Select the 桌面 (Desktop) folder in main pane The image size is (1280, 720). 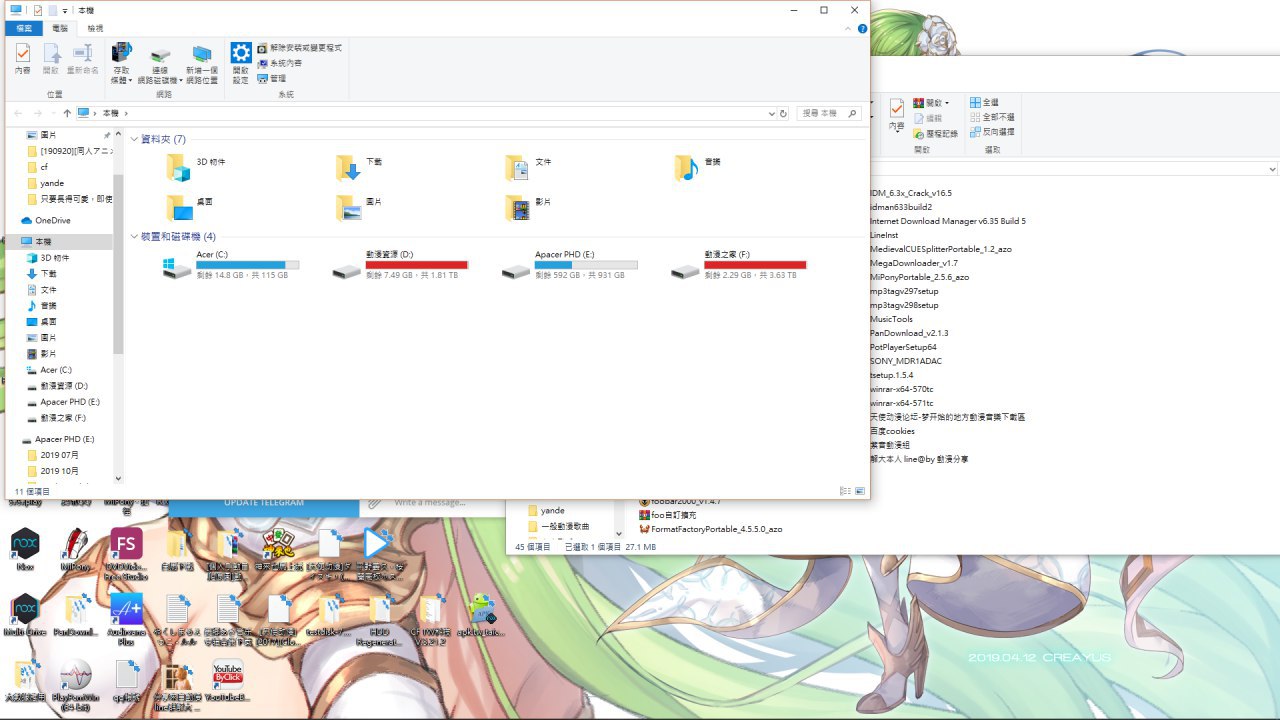pyautogui.click(x=190, y=206)
